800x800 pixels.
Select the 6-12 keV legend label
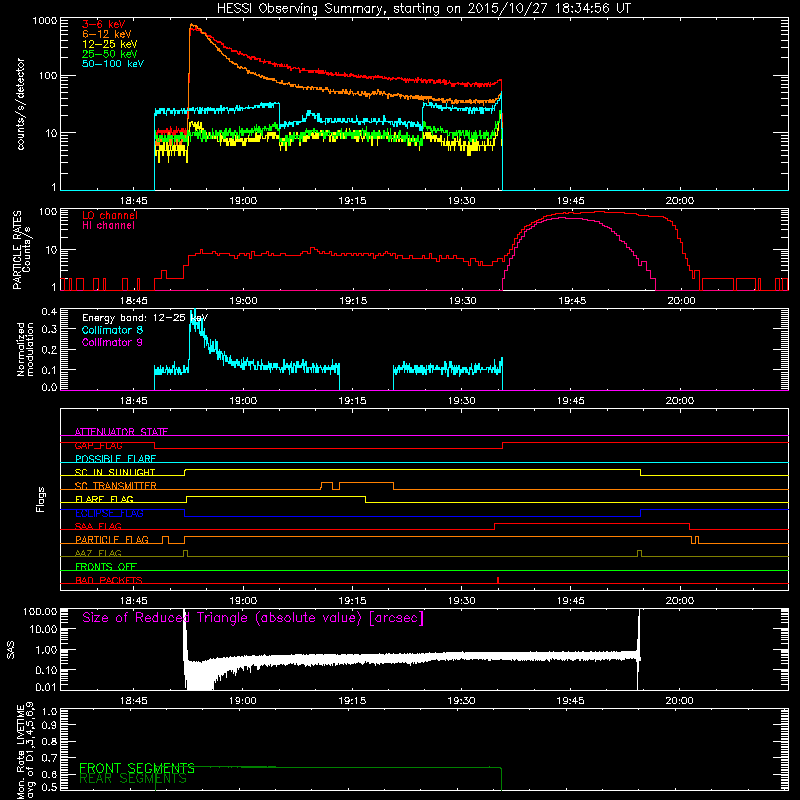[x=107, y=34]
